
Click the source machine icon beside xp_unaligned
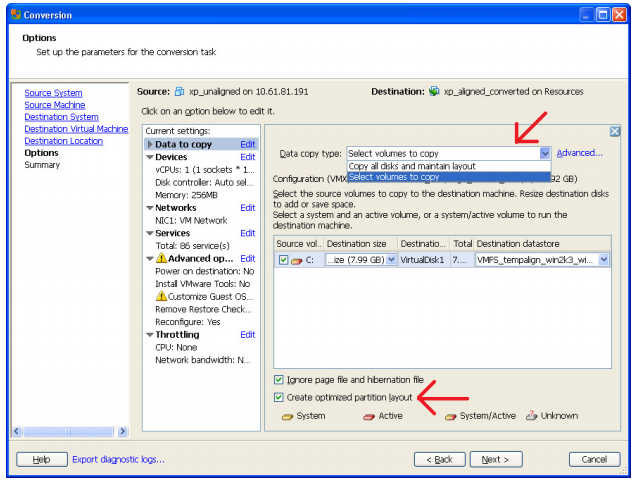click(x=179, y=92)
